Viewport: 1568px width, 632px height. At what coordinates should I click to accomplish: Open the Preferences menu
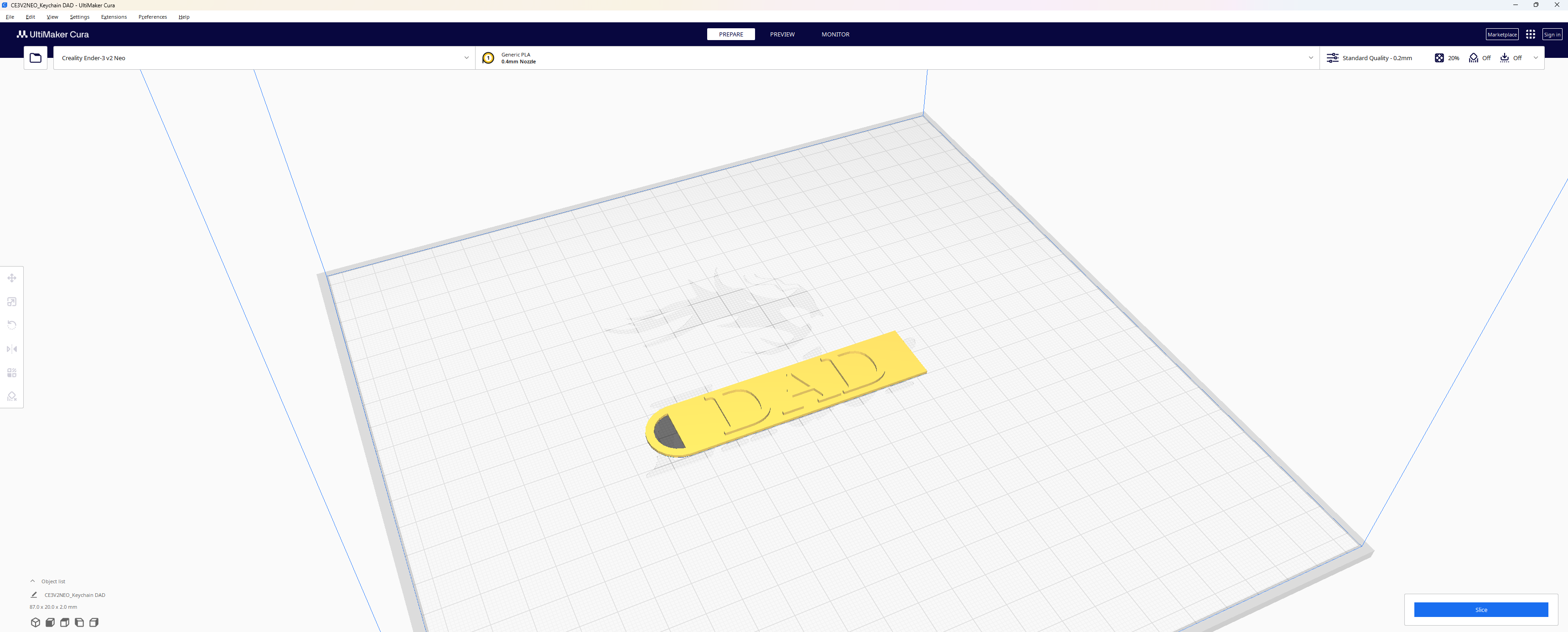(152, 17)
